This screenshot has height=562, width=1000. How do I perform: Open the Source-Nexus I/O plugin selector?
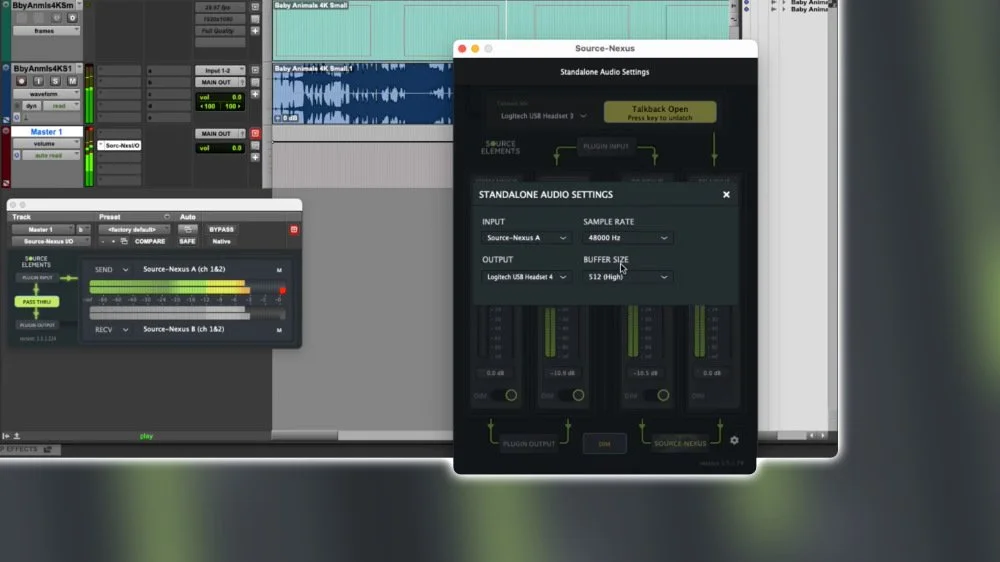[x=51, y=241]
